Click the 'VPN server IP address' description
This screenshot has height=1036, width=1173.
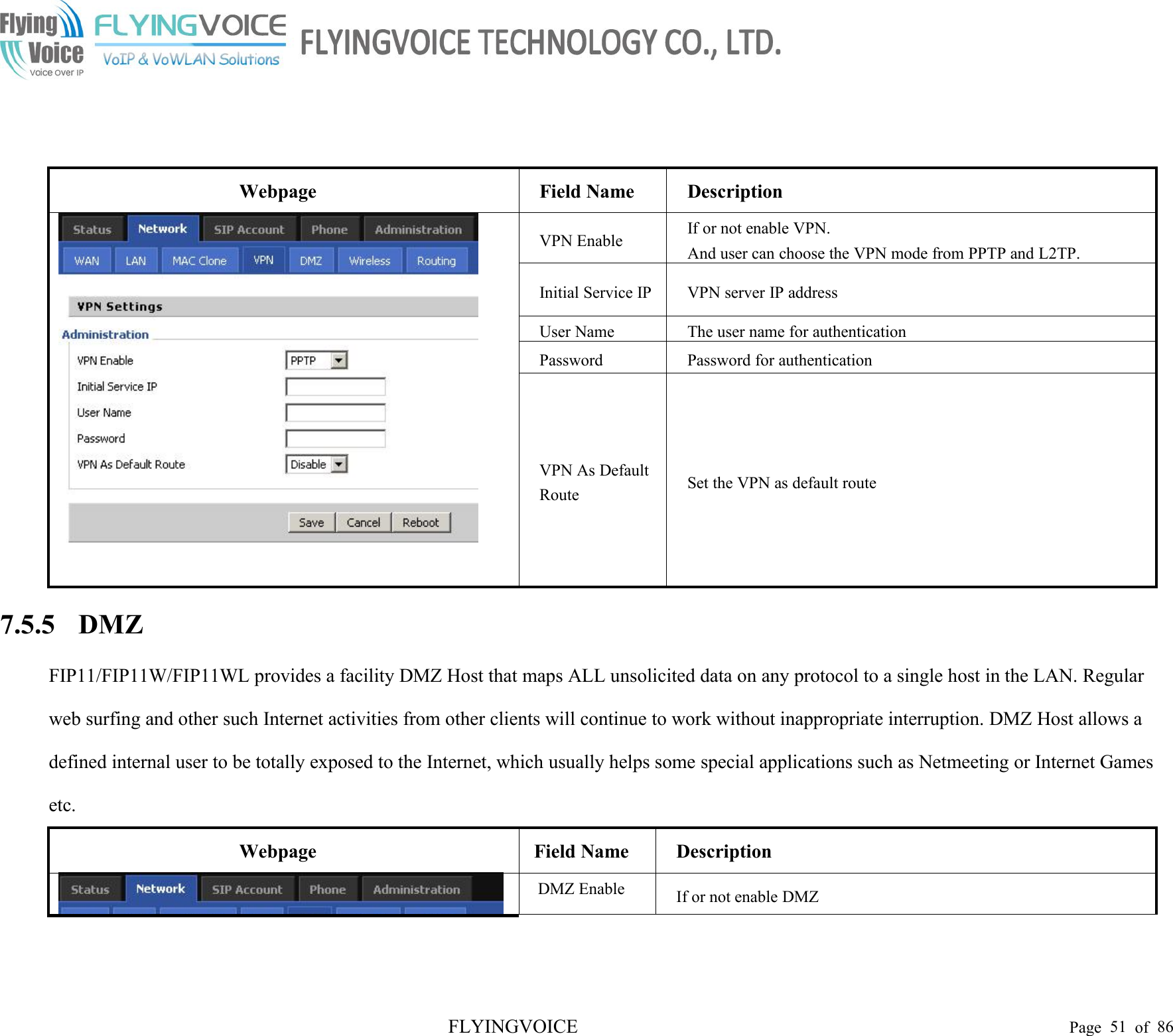(x=762, y=292)
